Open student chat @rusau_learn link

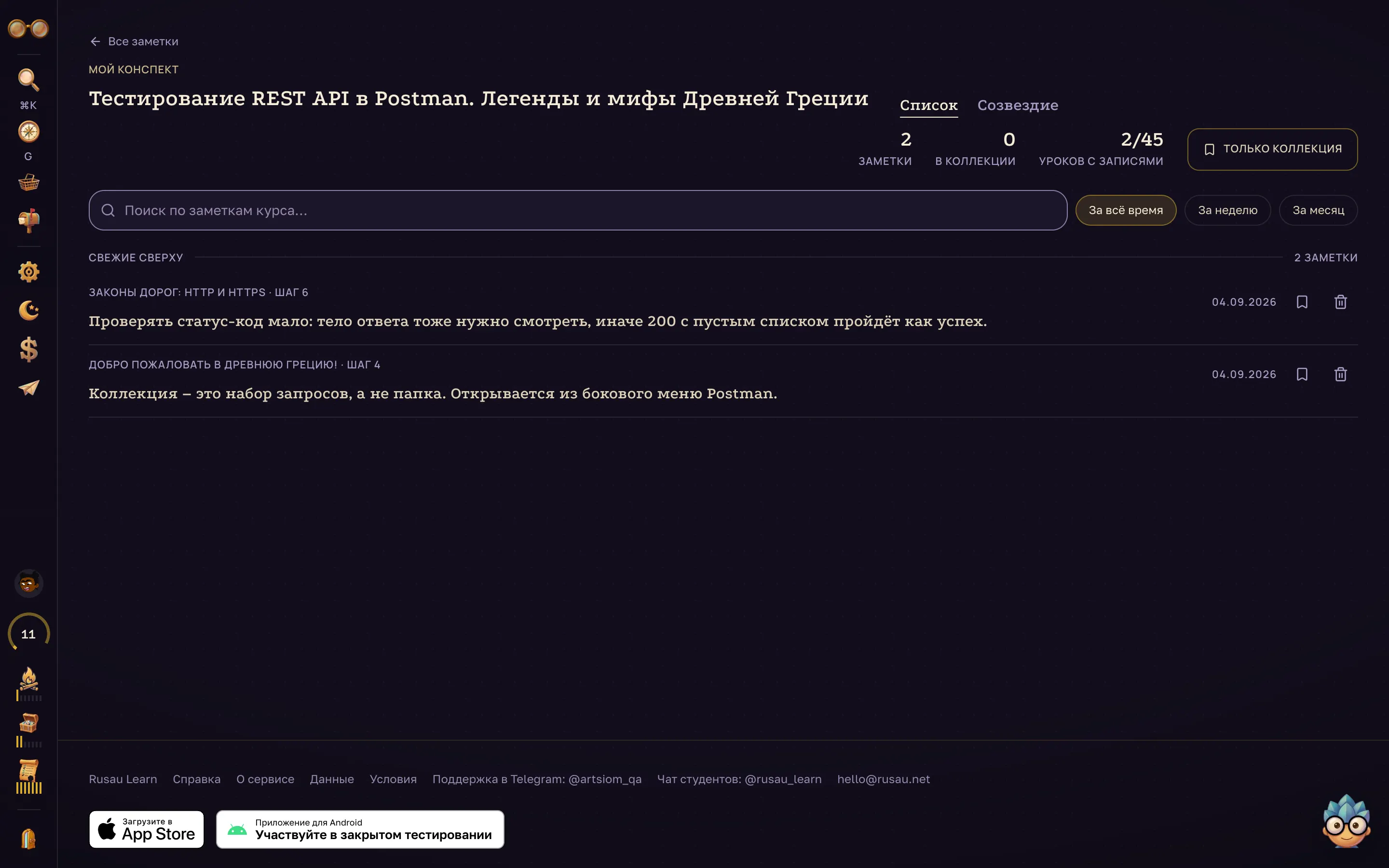(739, 779)
